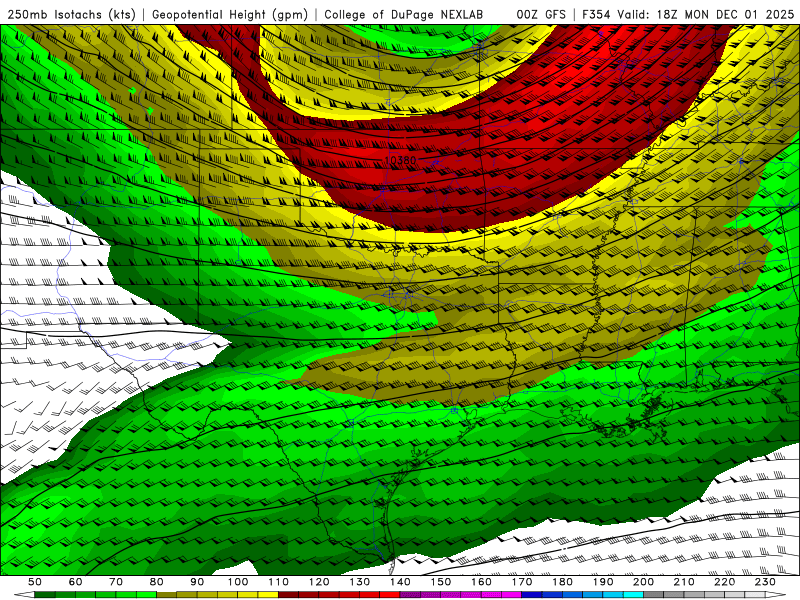Click the 50 value on the color scale

pos(35,582)
